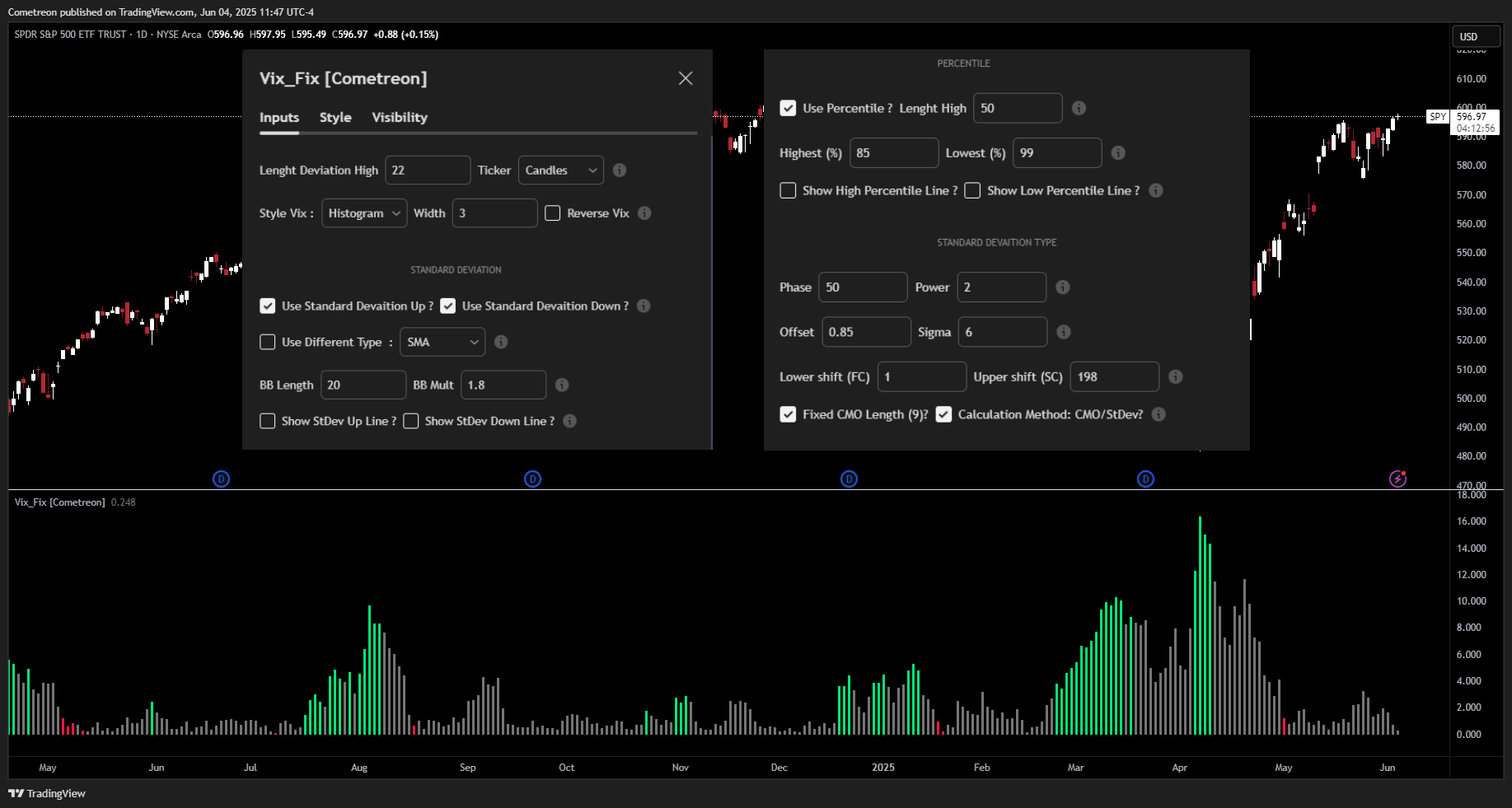Click the Lenght Deviation High input
Image resolution: width=1512 pixels, height=808 pixels.
click(428, 170)
